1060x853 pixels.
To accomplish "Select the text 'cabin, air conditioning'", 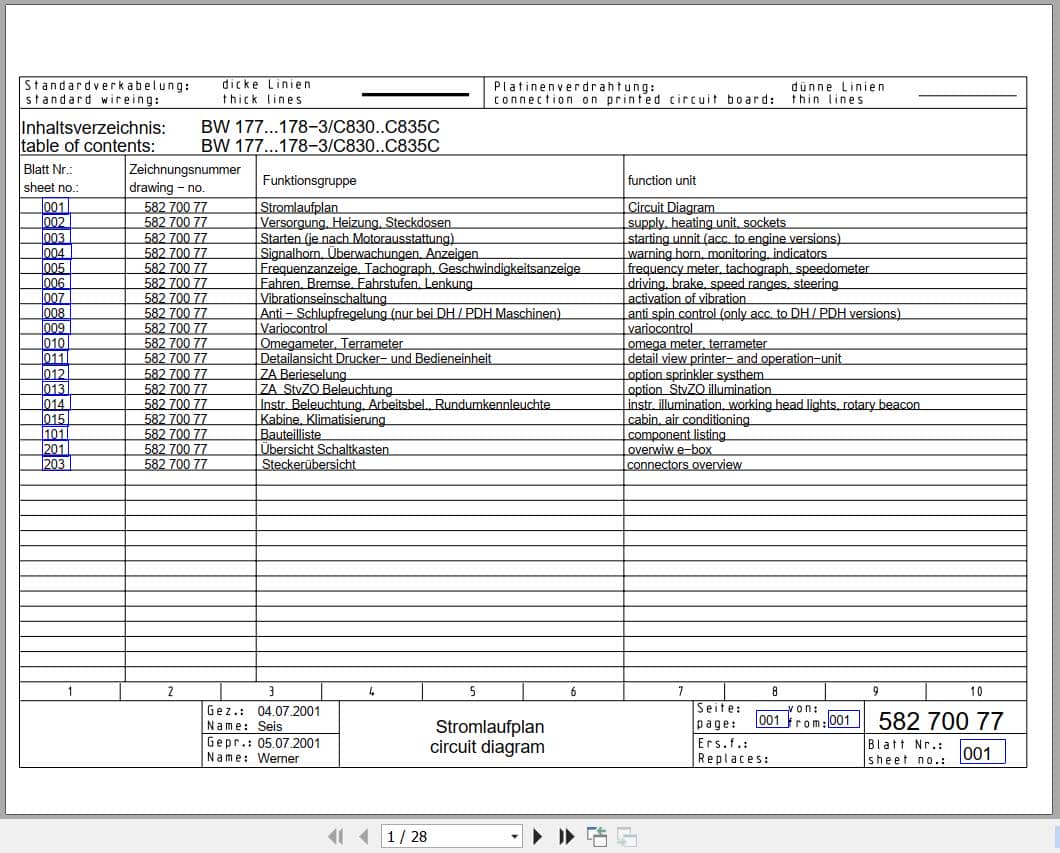I will (688, 419).
